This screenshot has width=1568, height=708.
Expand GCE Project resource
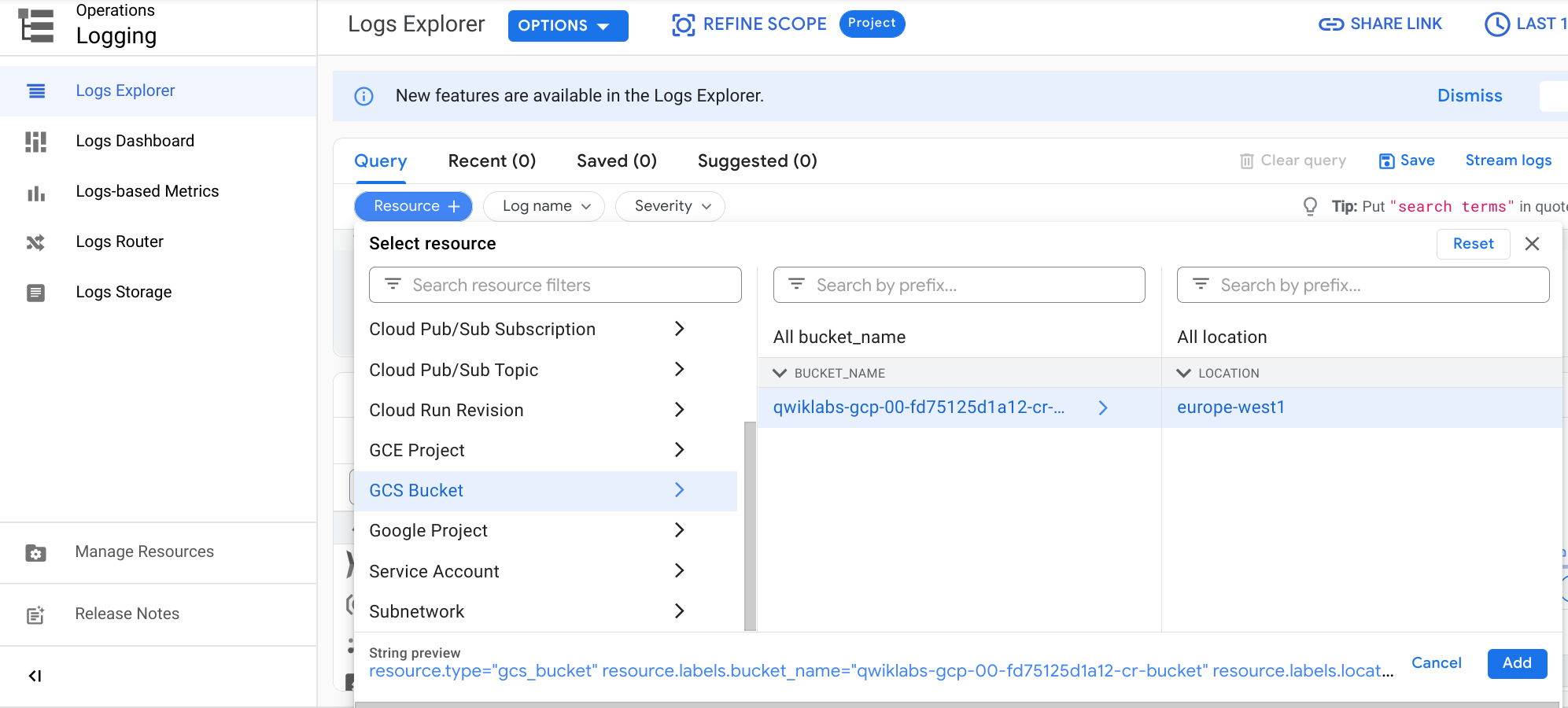[680, 449]
